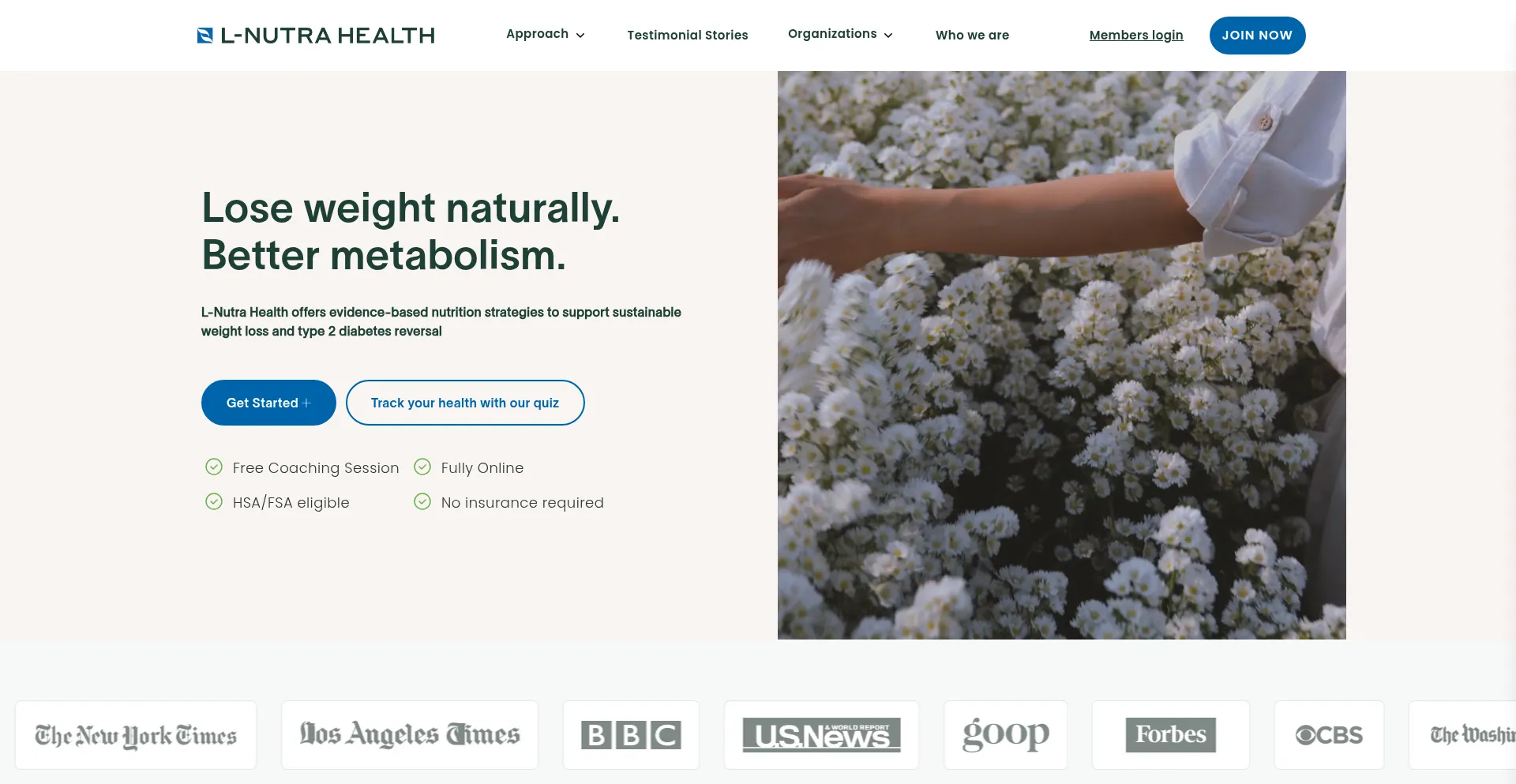This screenshot has height=784, width=1516.
Task: Click Track your health with our quiz
Action: point(465,403)
